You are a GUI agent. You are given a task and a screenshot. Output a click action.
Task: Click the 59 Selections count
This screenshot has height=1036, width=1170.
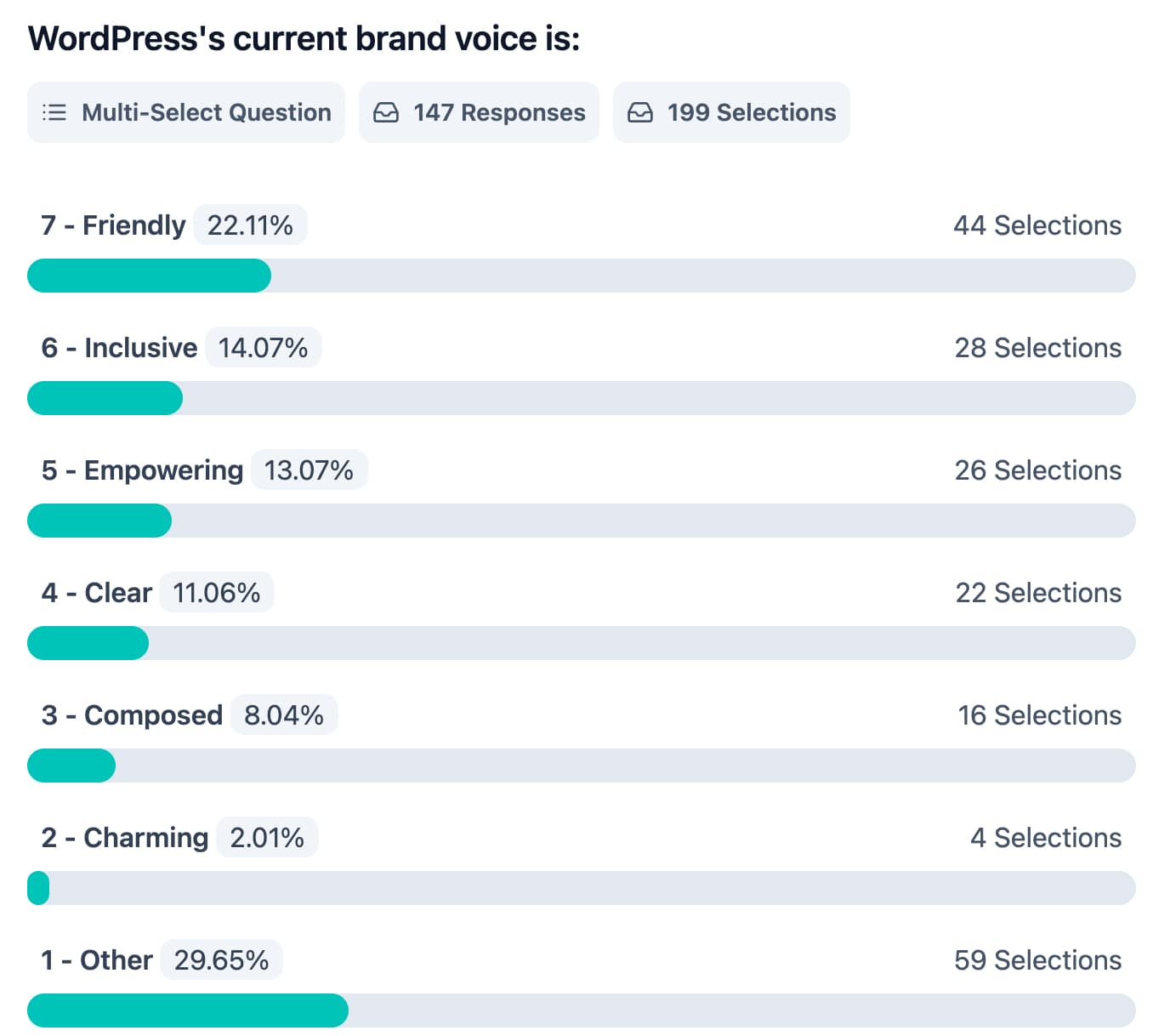coord(1037,960)
